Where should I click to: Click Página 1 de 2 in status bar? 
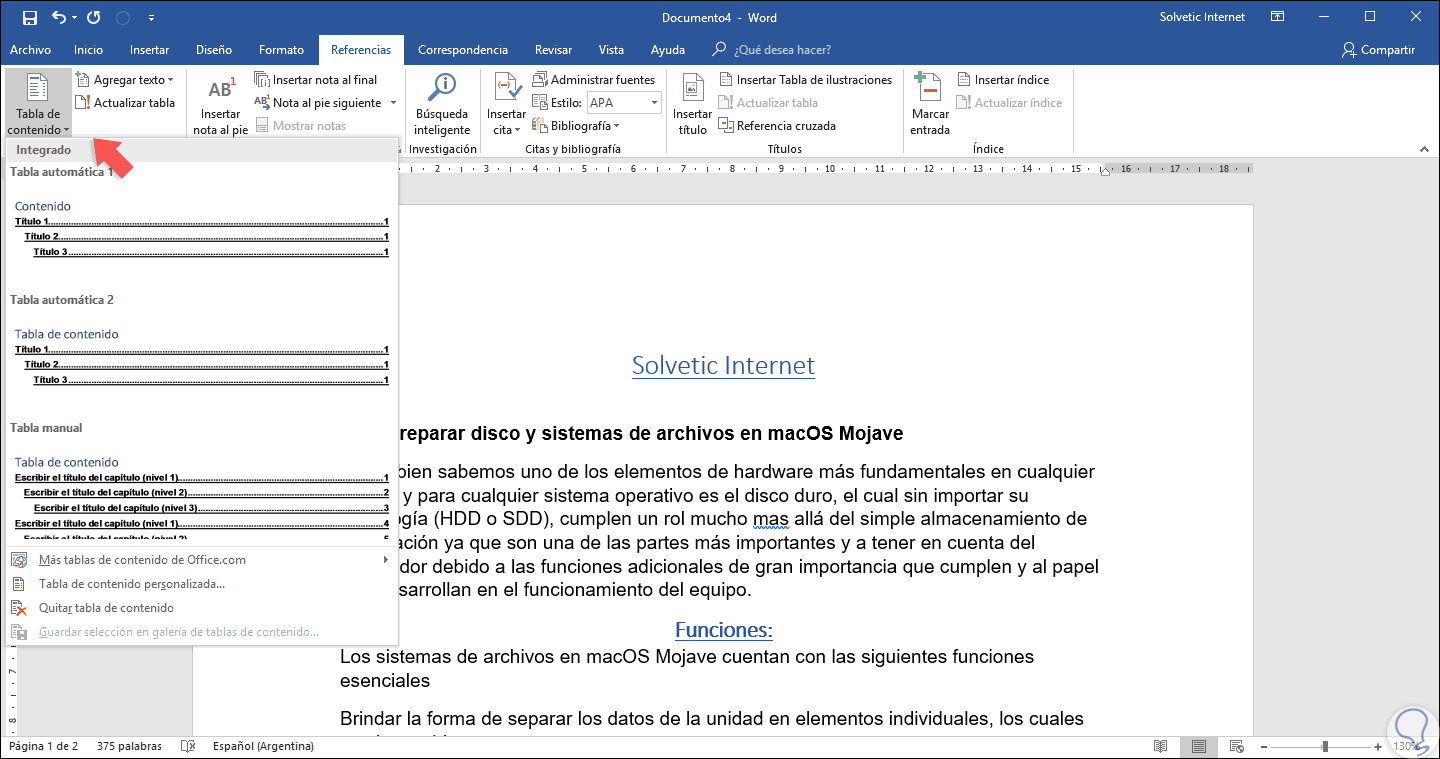pyautogui.click(x=42, y=746)
